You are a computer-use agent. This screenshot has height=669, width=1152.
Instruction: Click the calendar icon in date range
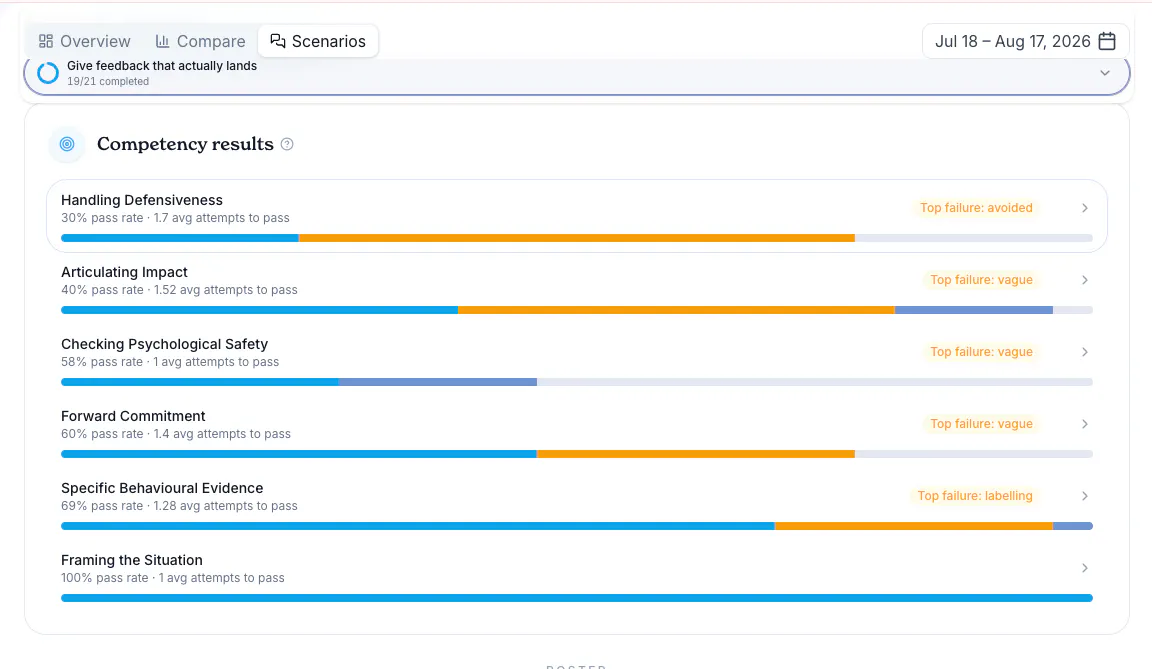1106,41
